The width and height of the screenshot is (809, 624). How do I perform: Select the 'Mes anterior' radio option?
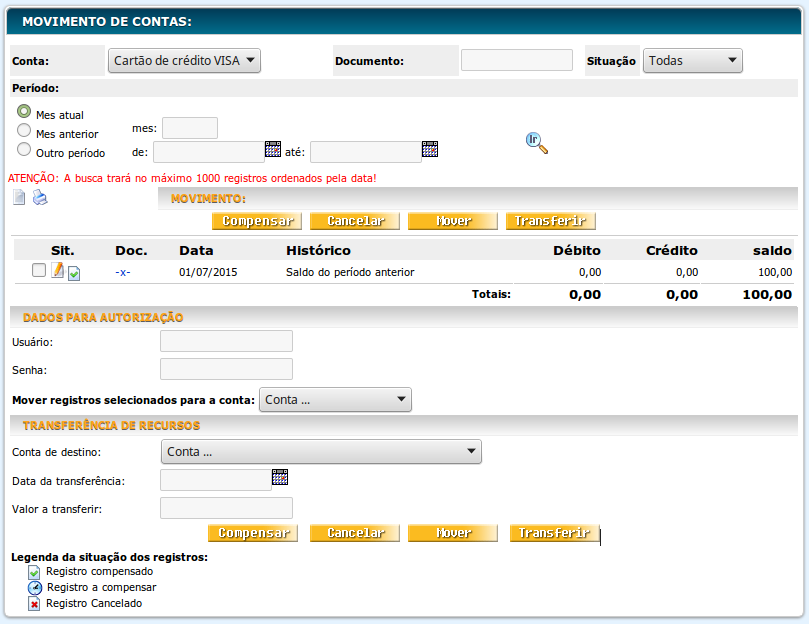(x=24, y=130)
